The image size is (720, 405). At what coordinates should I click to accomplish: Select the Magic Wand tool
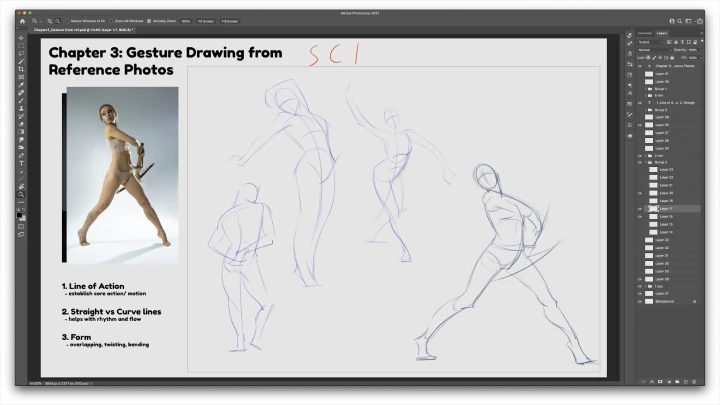click(21, 62)
